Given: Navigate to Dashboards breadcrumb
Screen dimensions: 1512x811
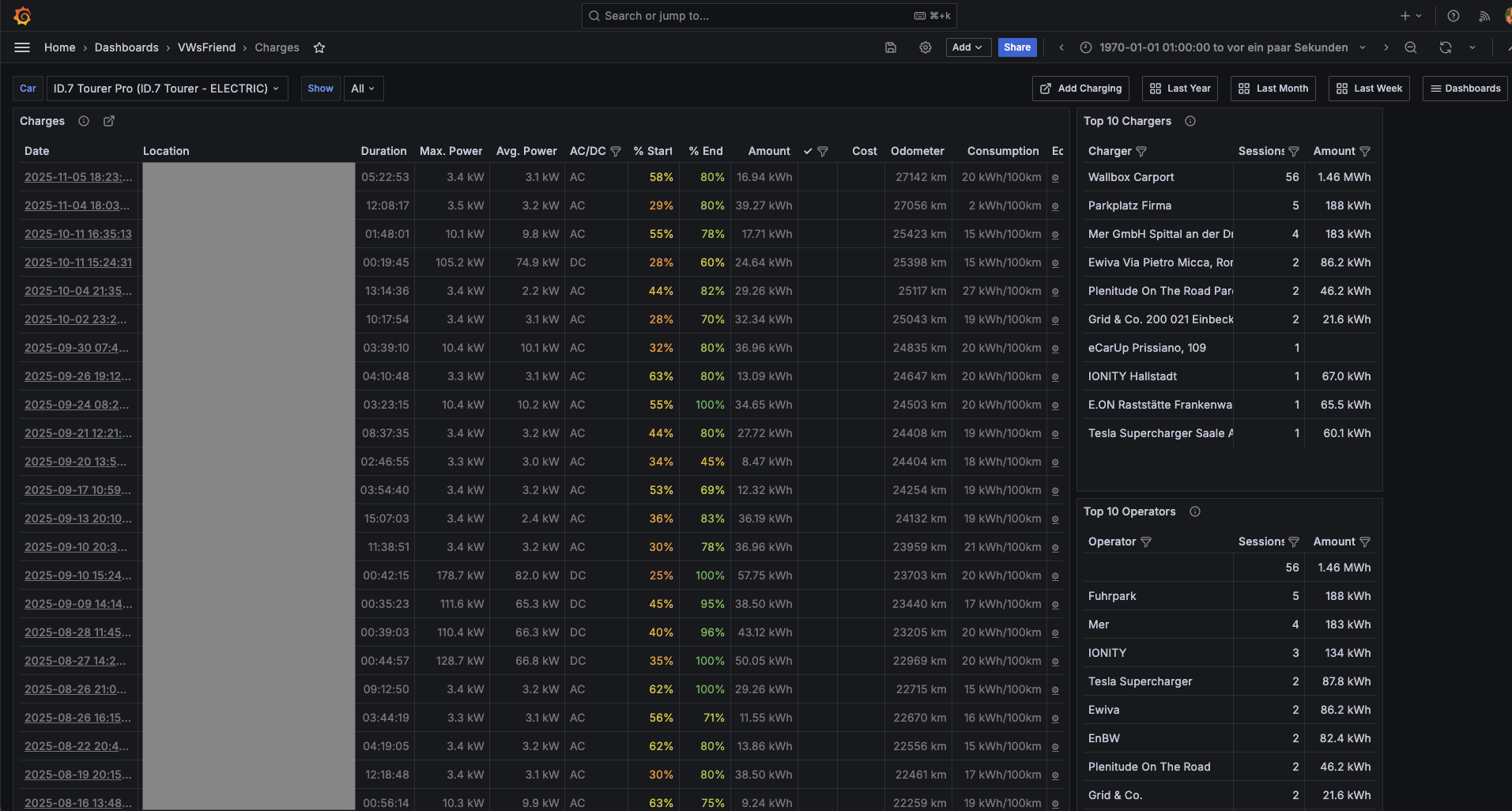Looking at the screenshot, I should coord(126,47).
